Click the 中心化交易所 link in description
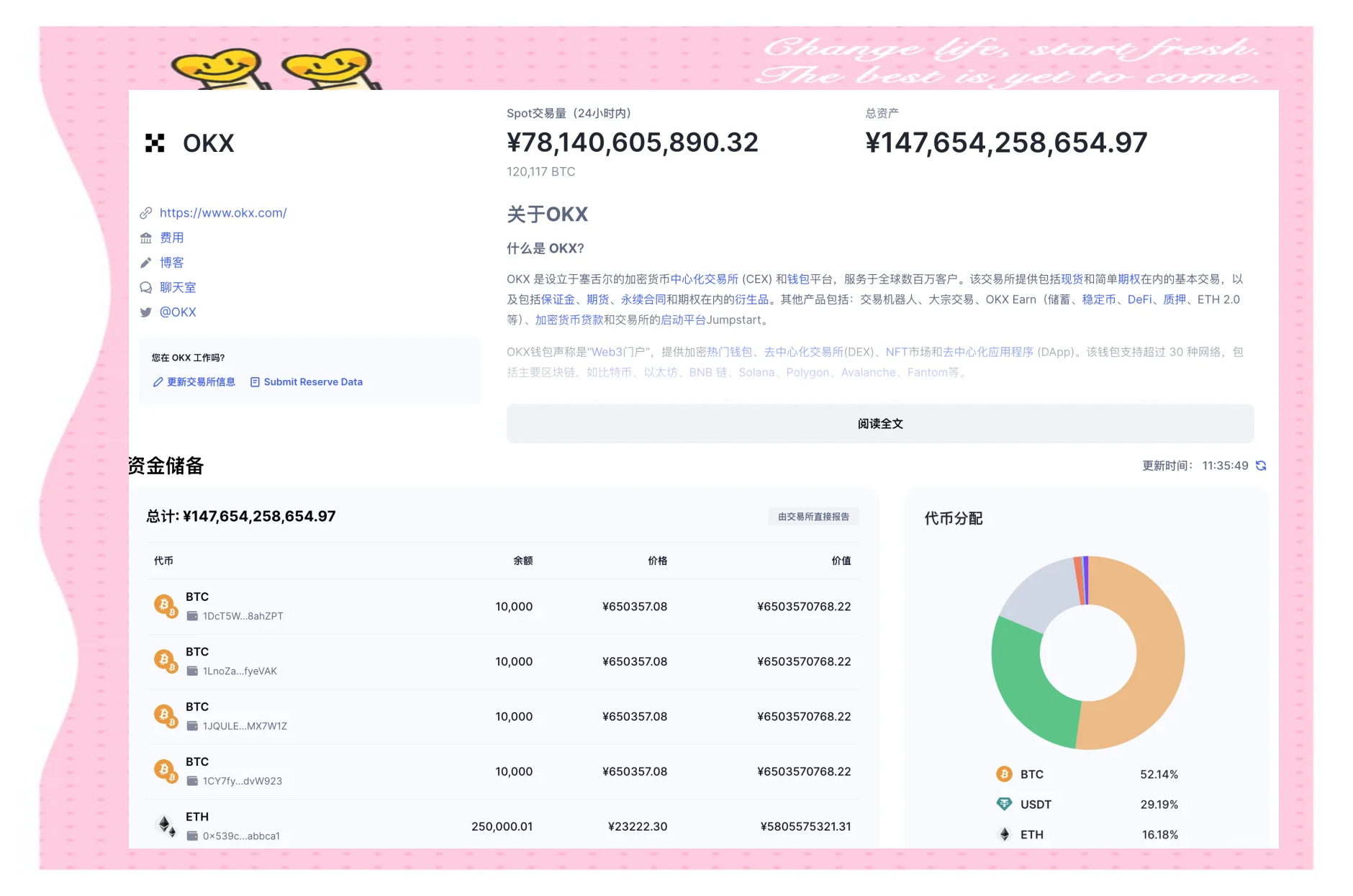1353x896 pixels. click(705, 279)
